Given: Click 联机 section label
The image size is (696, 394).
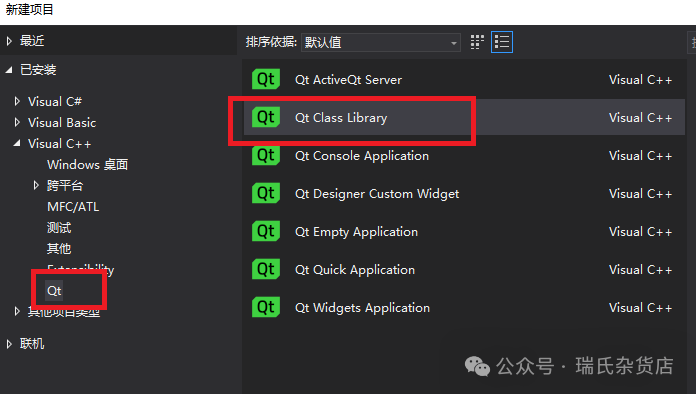Looking at the screenshot, I should pos(32,344).
